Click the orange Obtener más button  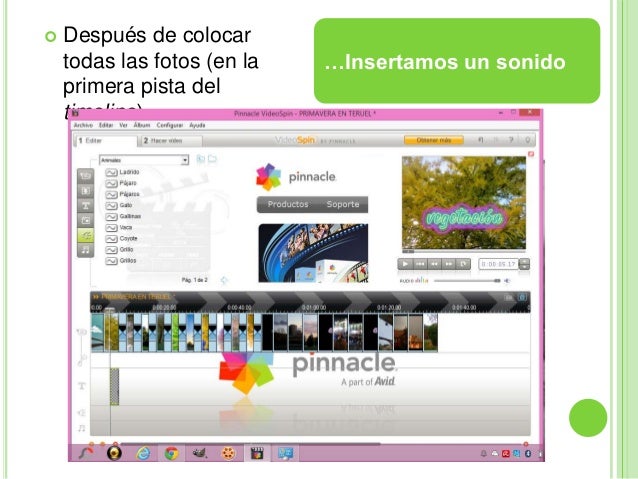[434, 140]
